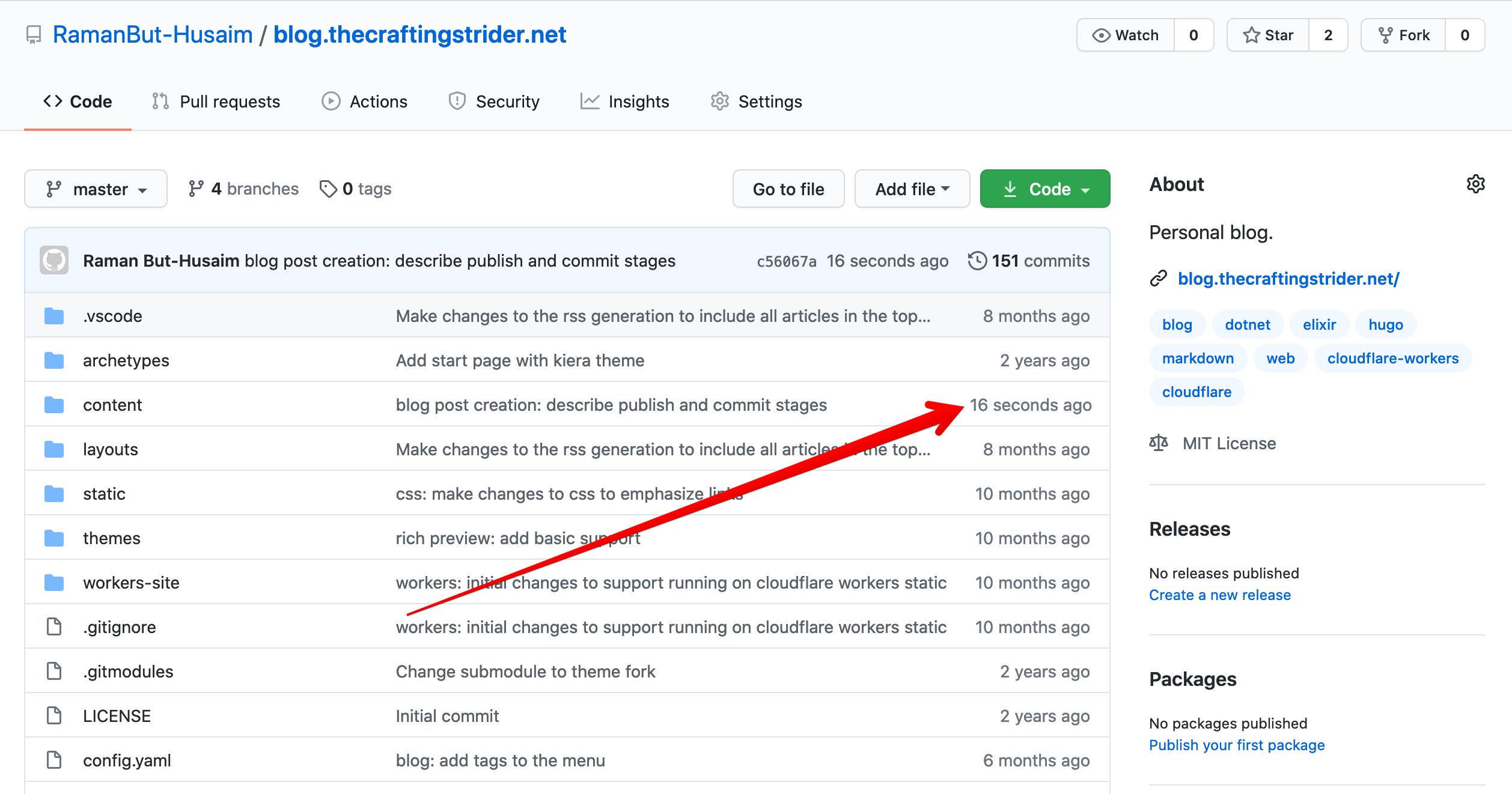Select the blog topic tag
Viewport: 1512px width, 794px height.
click(1177, 324)
